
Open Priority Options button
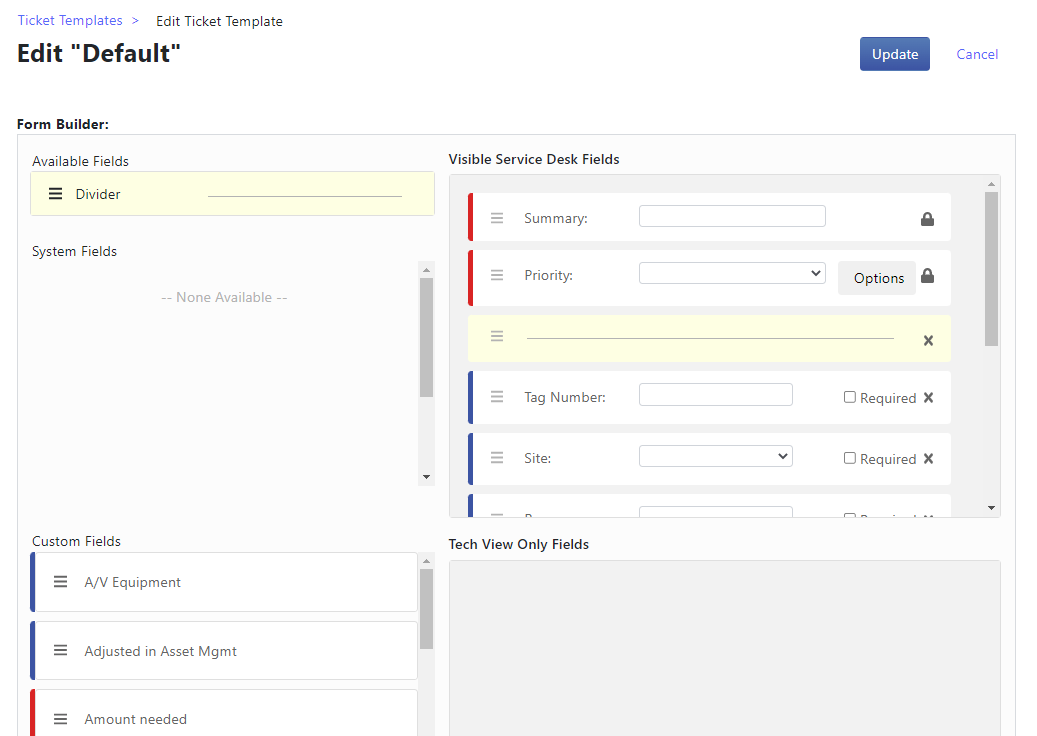point(878,278)
